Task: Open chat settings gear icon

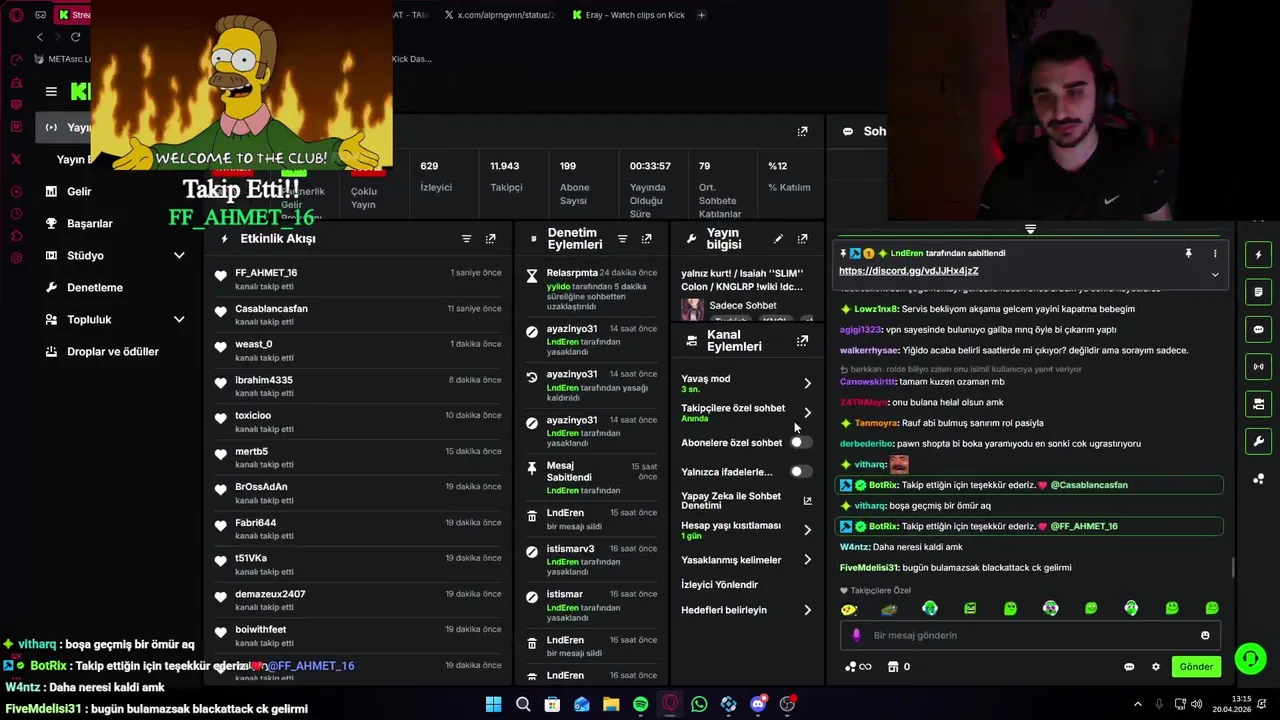Action: (1156, 667)
